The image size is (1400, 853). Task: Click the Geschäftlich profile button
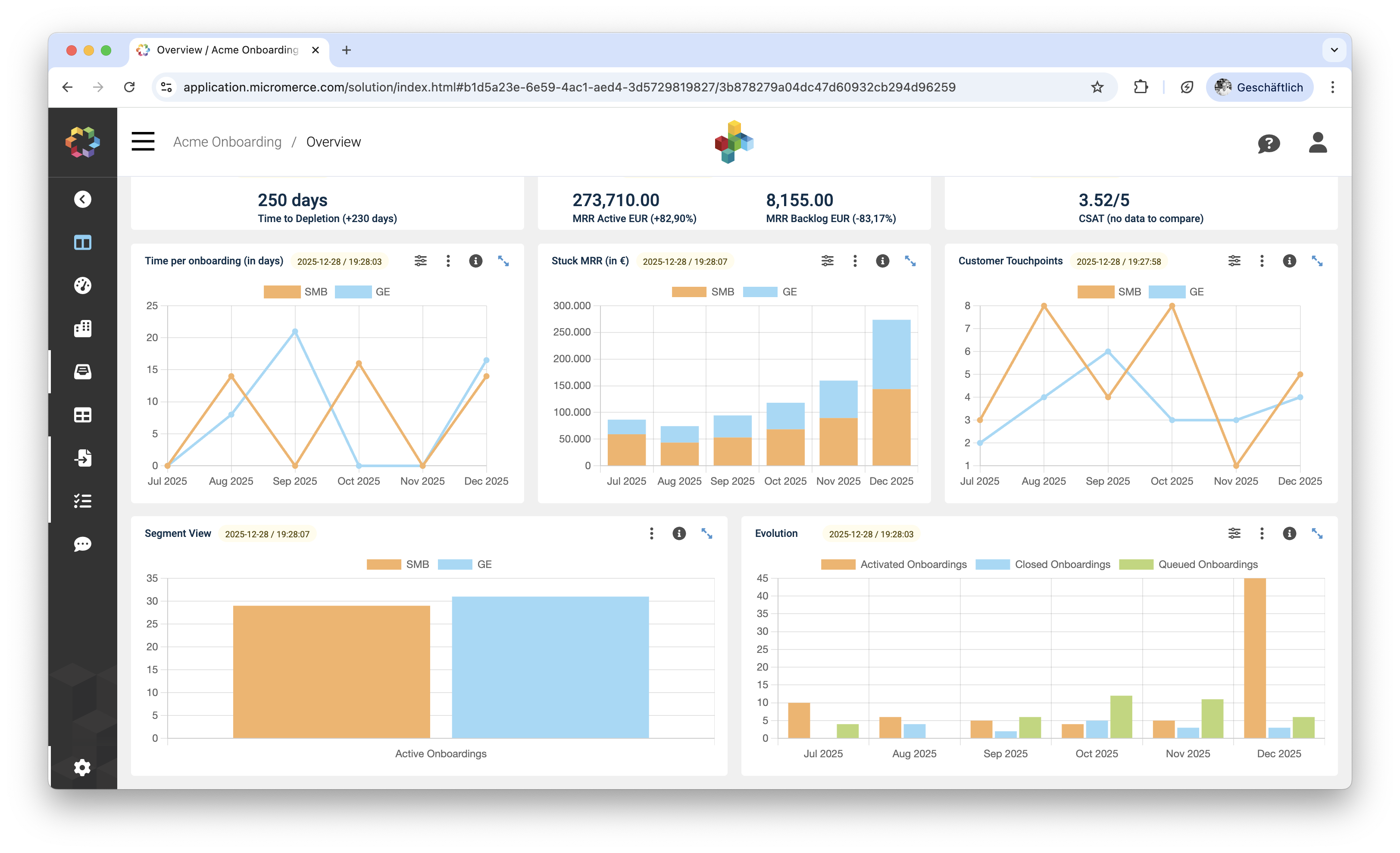[x=1259, y=87]
